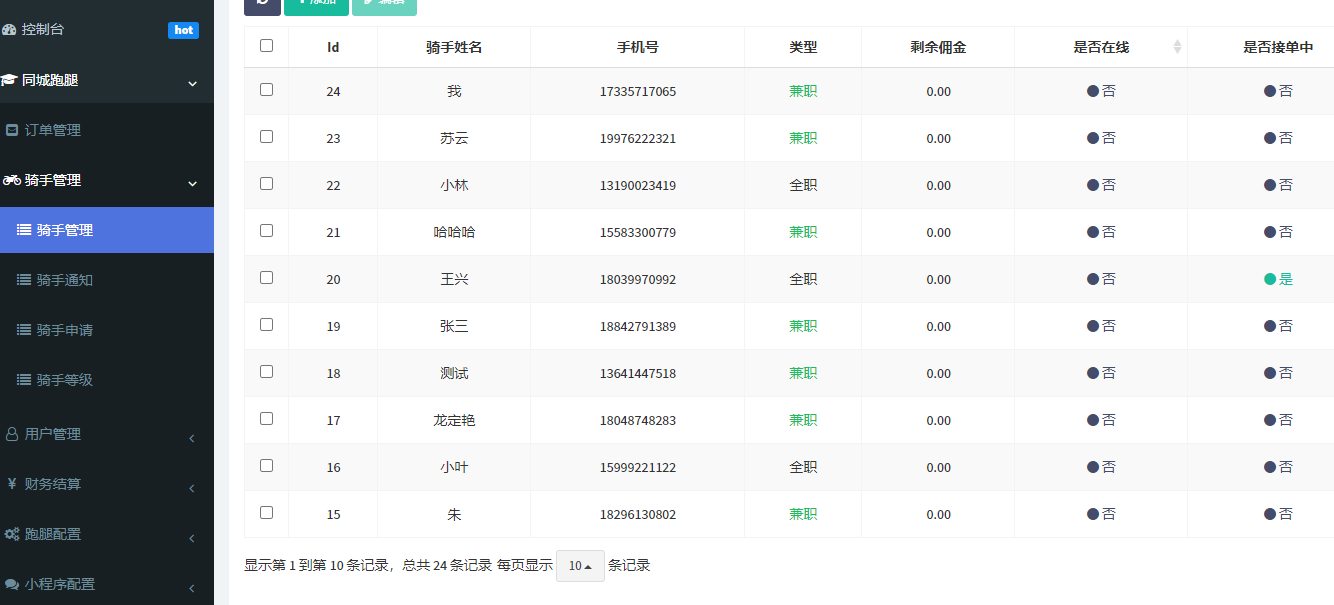Go to the 骑手申请 menu item
Image resolution: width=1334 pixels, height=605 pixels.
65,330
